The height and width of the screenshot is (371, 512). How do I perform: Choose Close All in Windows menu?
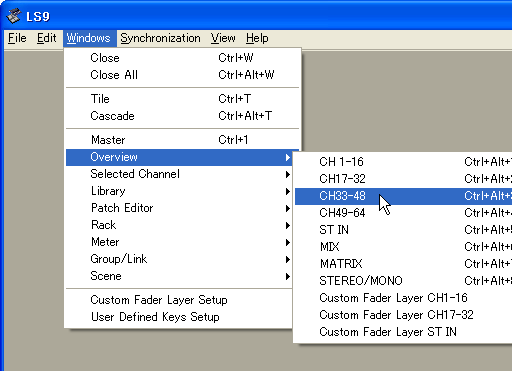coord(182,75)
